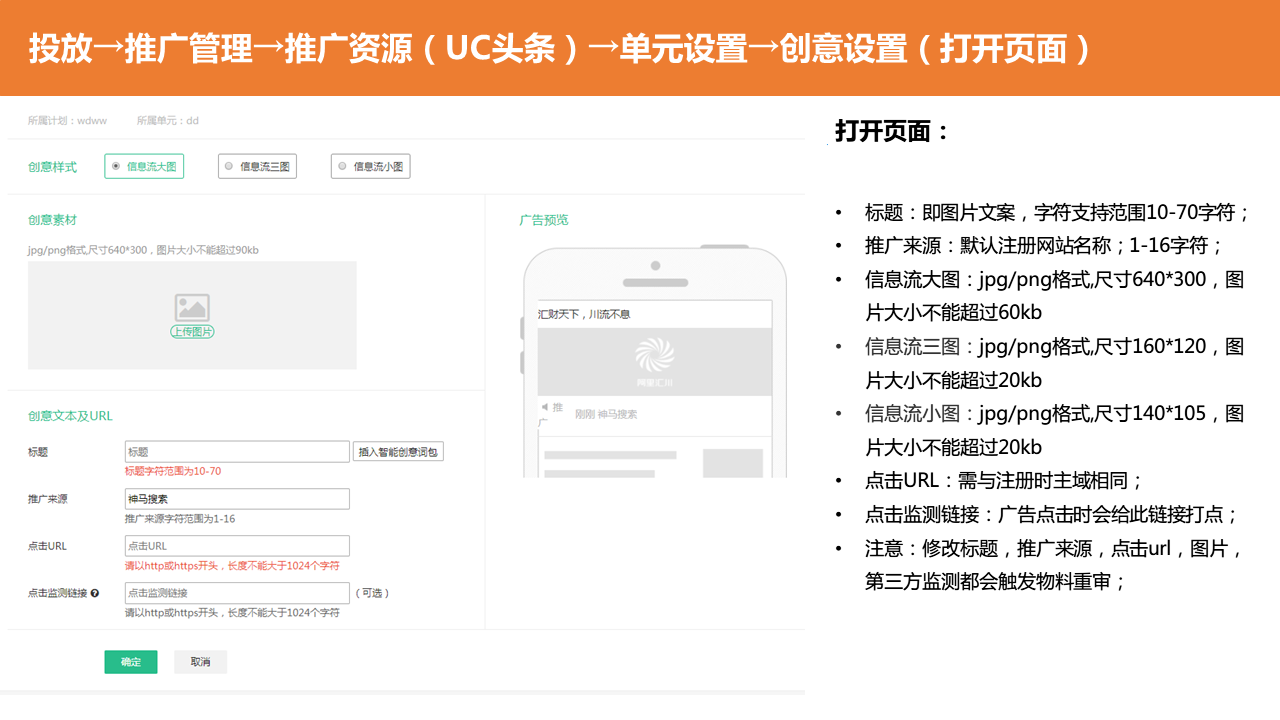The image size is (1280, 720).
Task: Focus the 点击监测链接 optional input
Action: tap(237, 593)
